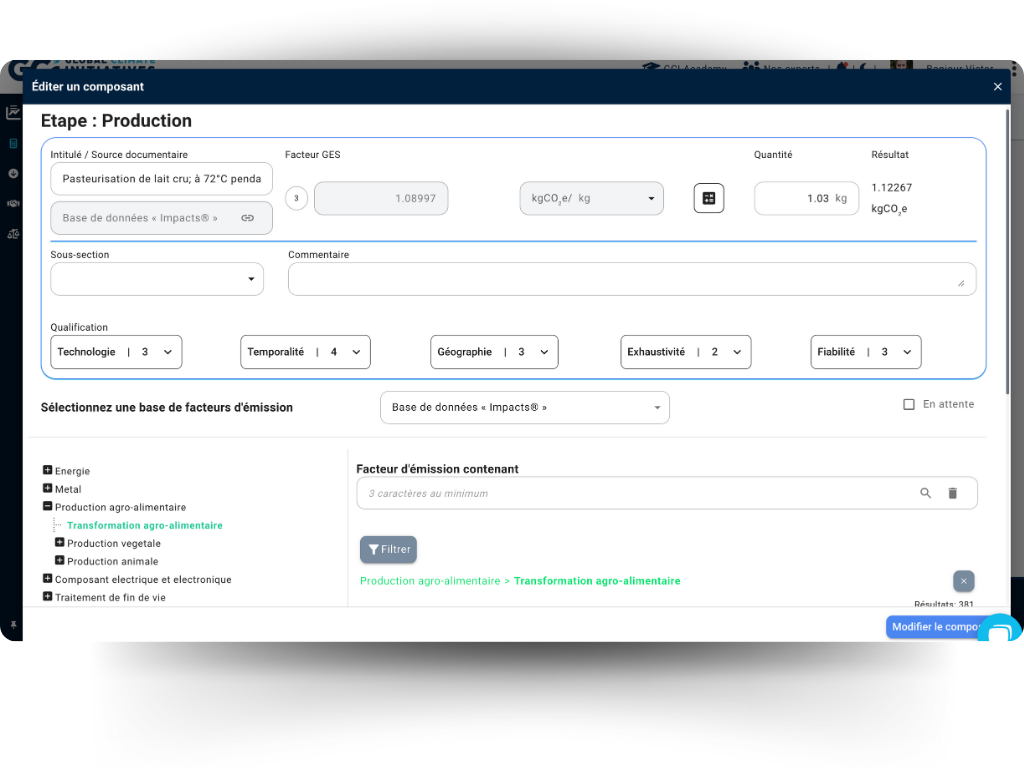
Task: Expand the Production vegetale node
Action: [x=60, y=543]
